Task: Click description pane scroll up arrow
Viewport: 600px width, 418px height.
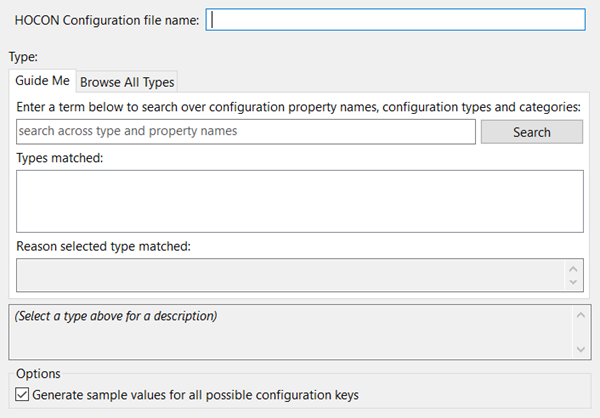Action: point(580,314)
